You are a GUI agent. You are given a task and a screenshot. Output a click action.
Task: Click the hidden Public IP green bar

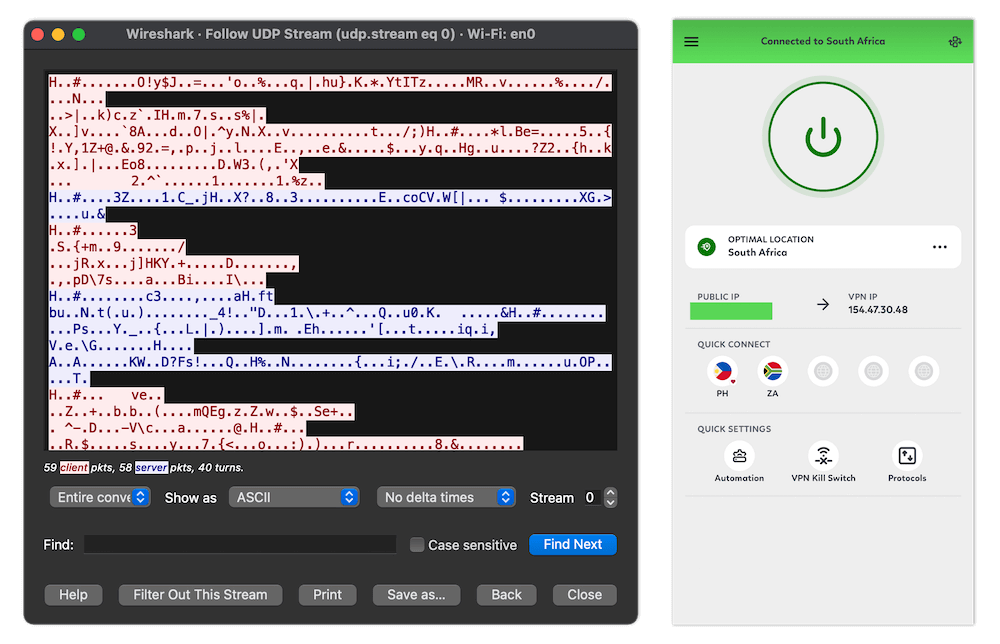coord(731,311)
